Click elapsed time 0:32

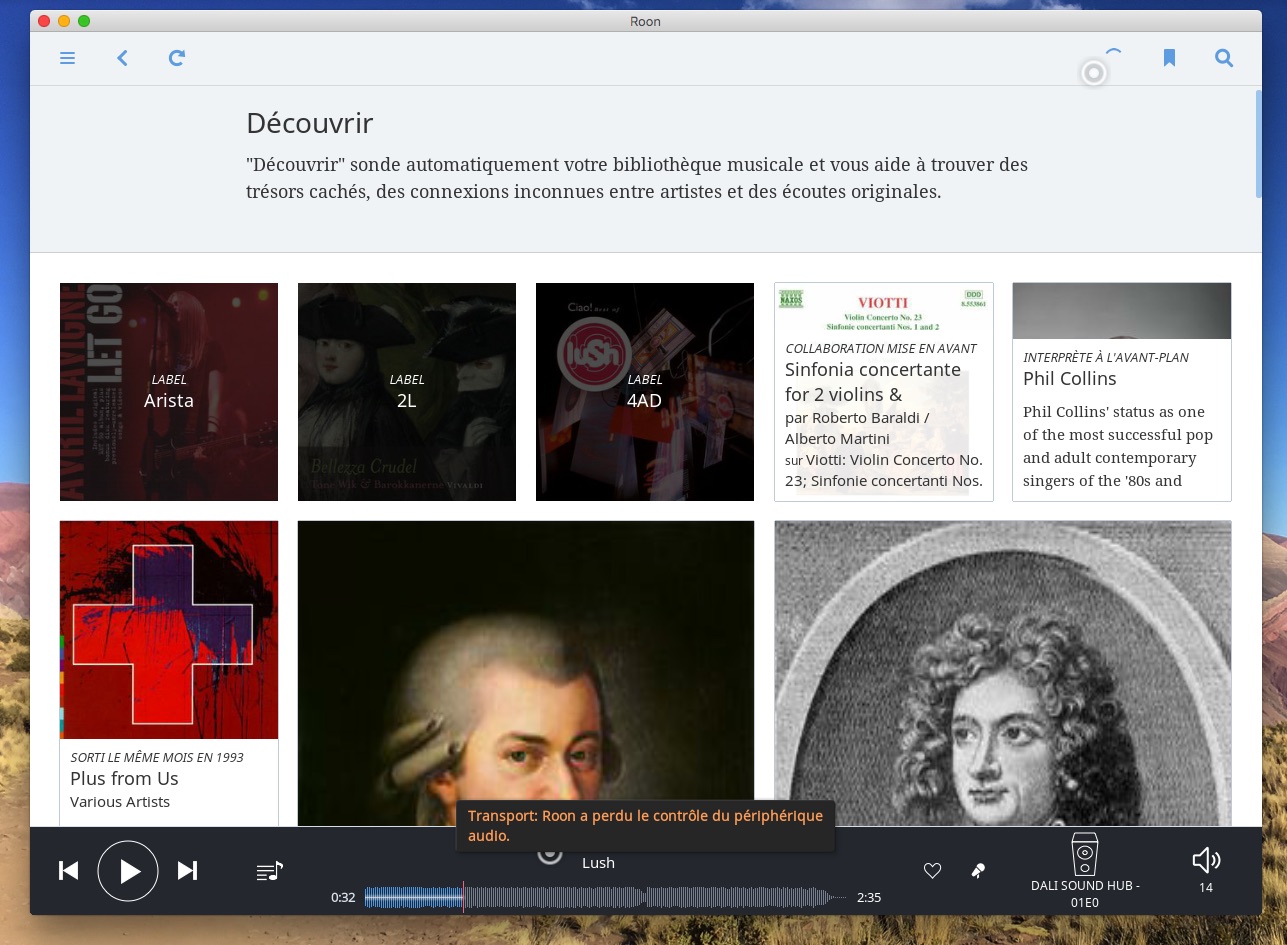343,898
